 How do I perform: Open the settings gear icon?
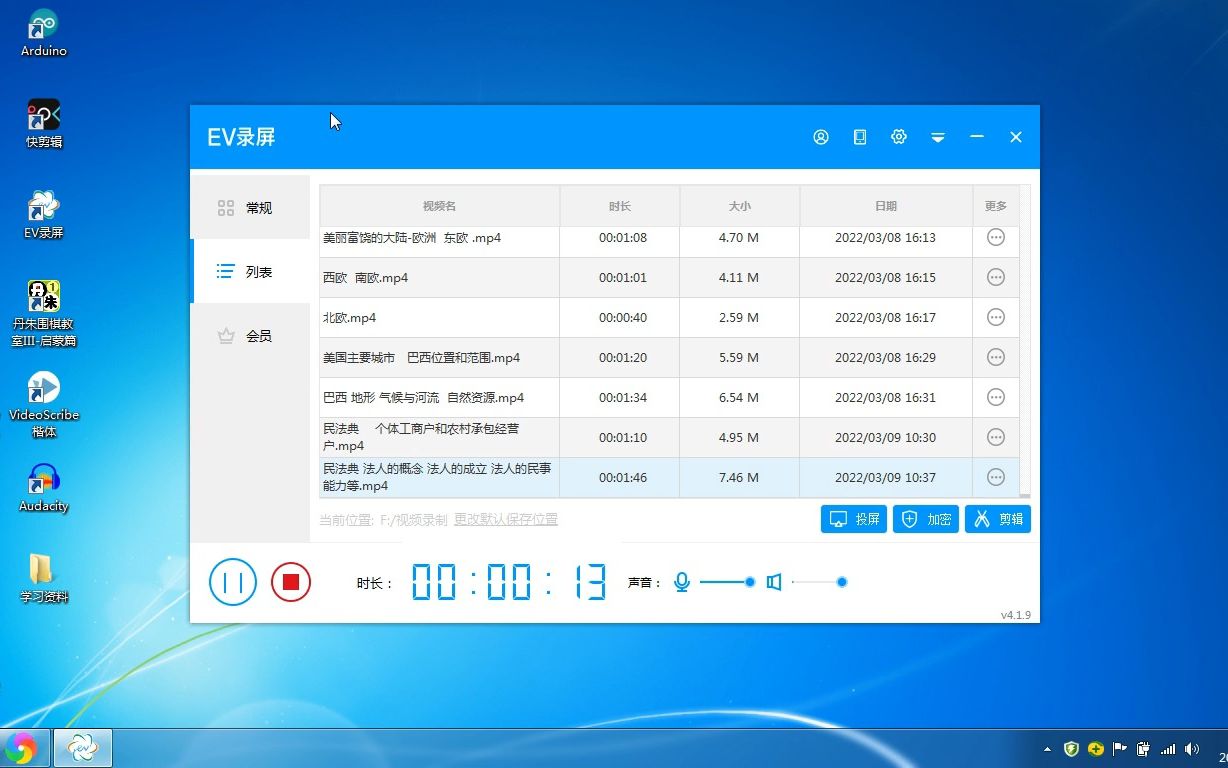tap(898, 137)
